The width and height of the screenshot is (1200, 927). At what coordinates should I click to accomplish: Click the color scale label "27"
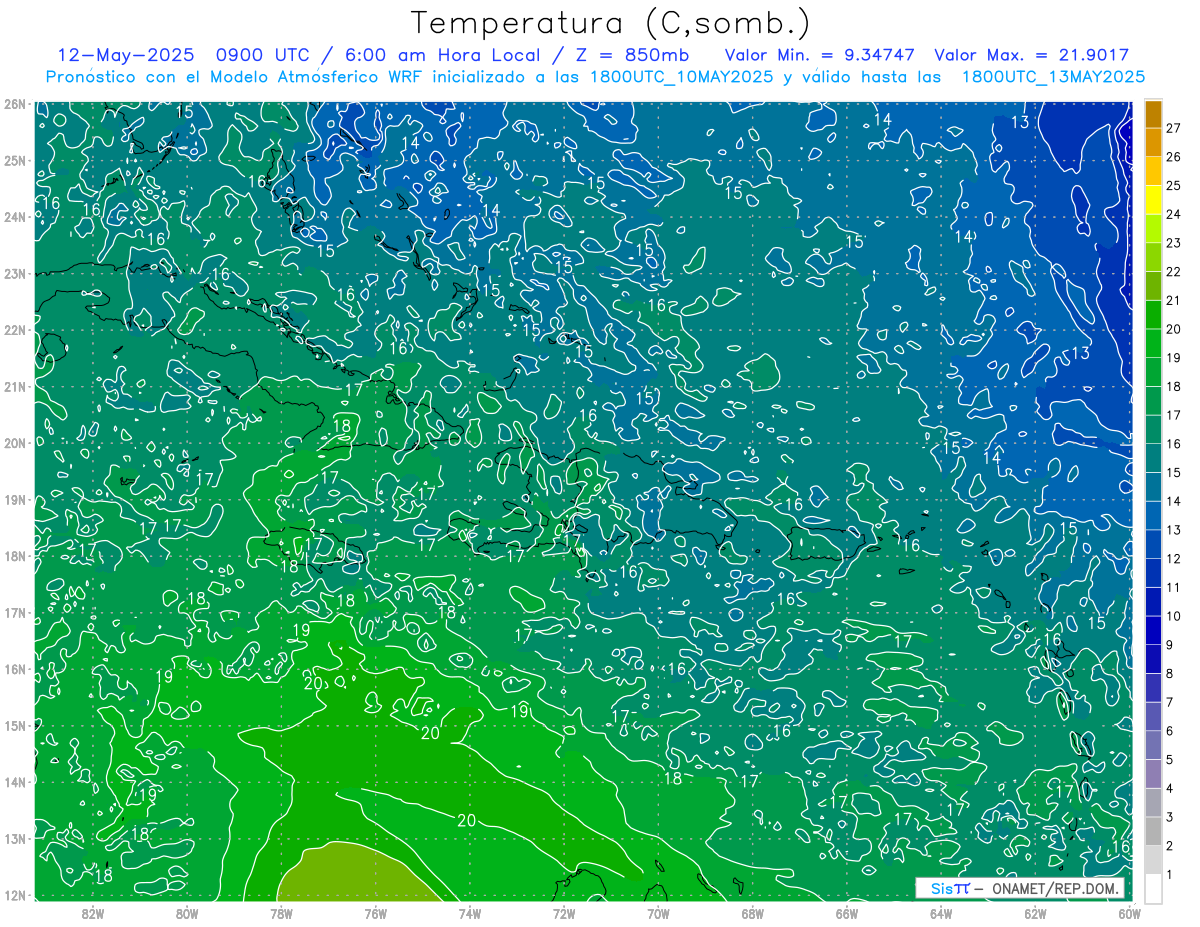point(1174,128)
